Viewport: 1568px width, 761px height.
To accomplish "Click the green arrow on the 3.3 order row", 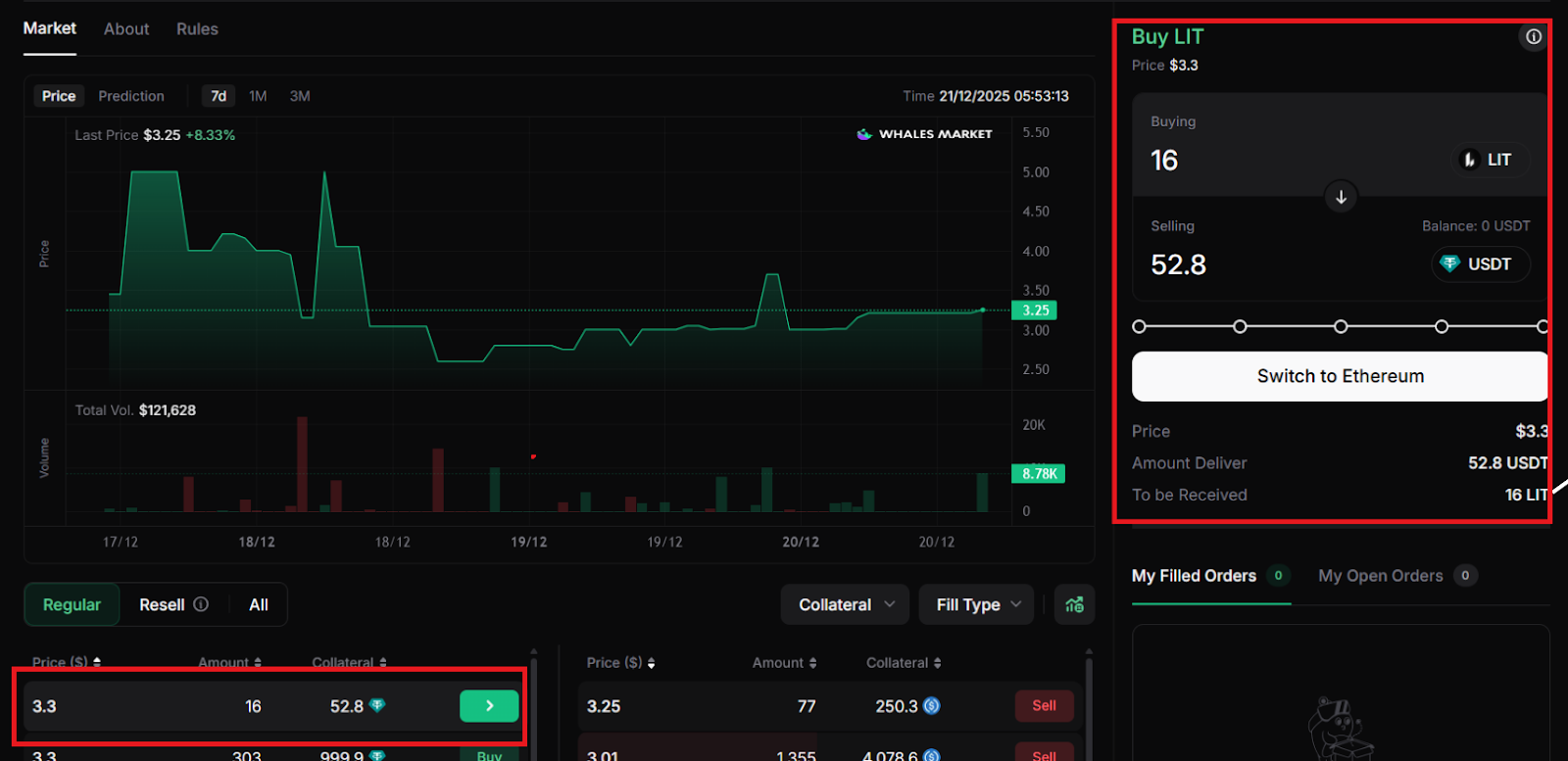I will [x=489, y=706].
